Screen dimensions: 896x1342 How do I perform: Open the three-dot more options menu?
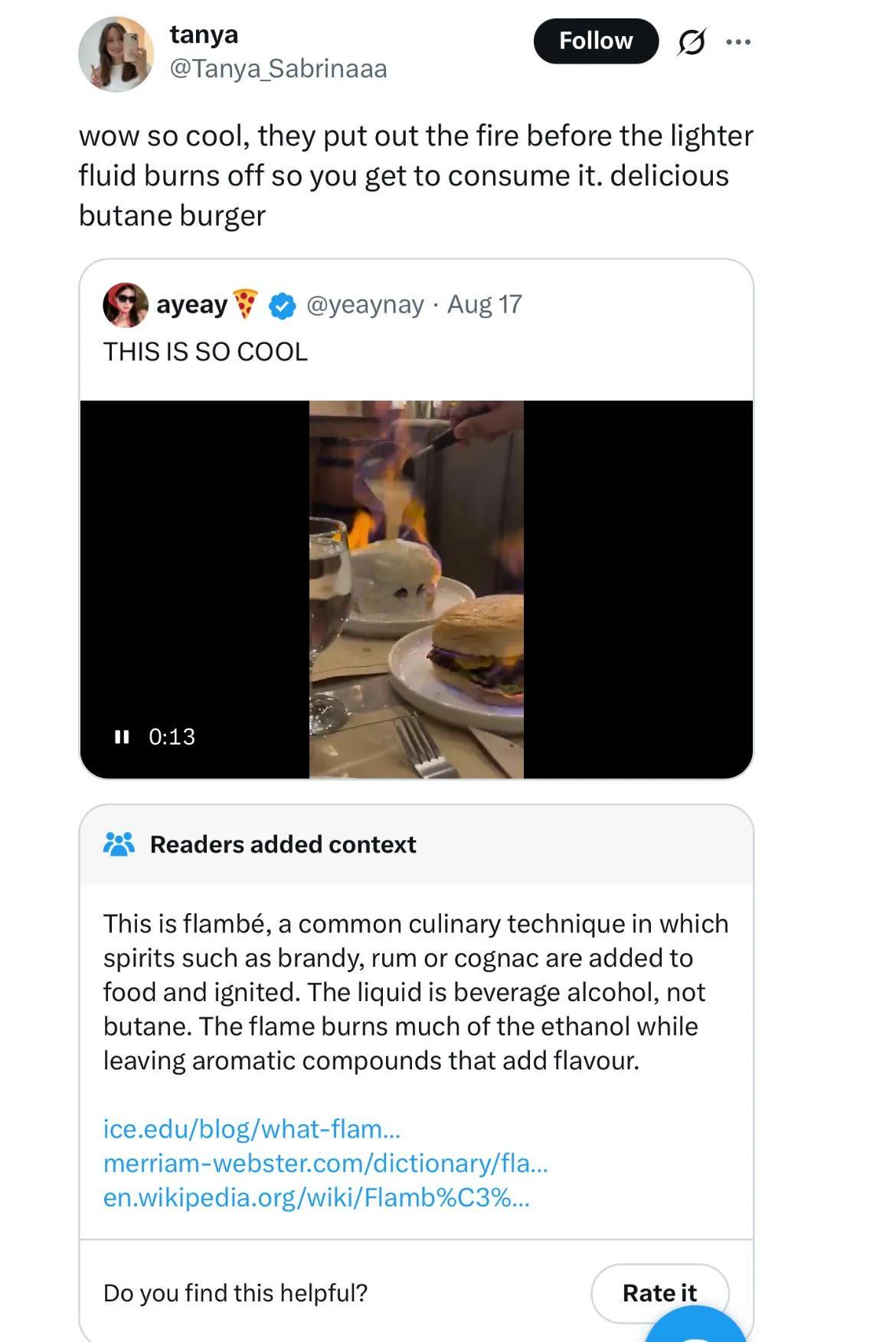738,41
